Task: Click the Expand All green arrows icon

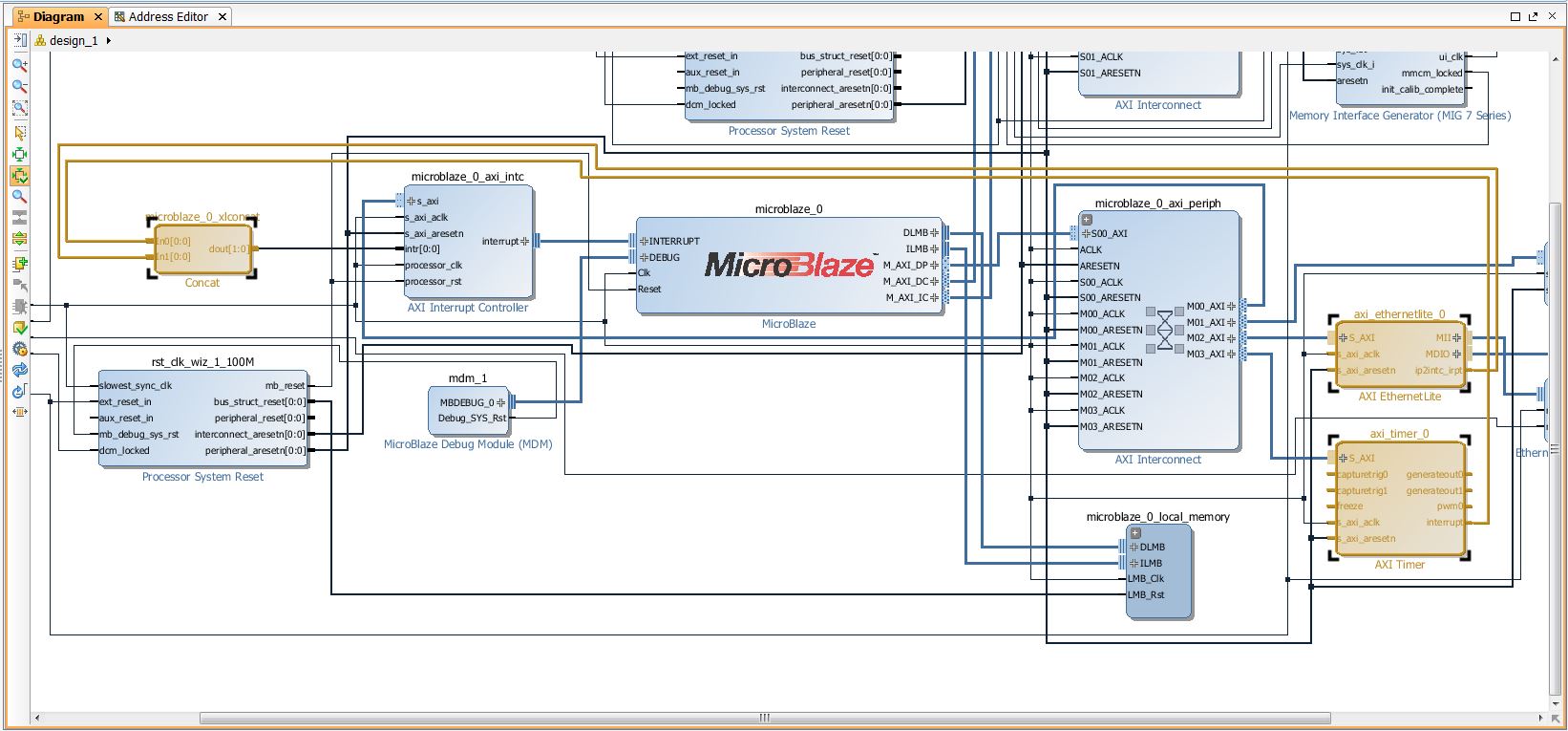Action: pos(19,240)
